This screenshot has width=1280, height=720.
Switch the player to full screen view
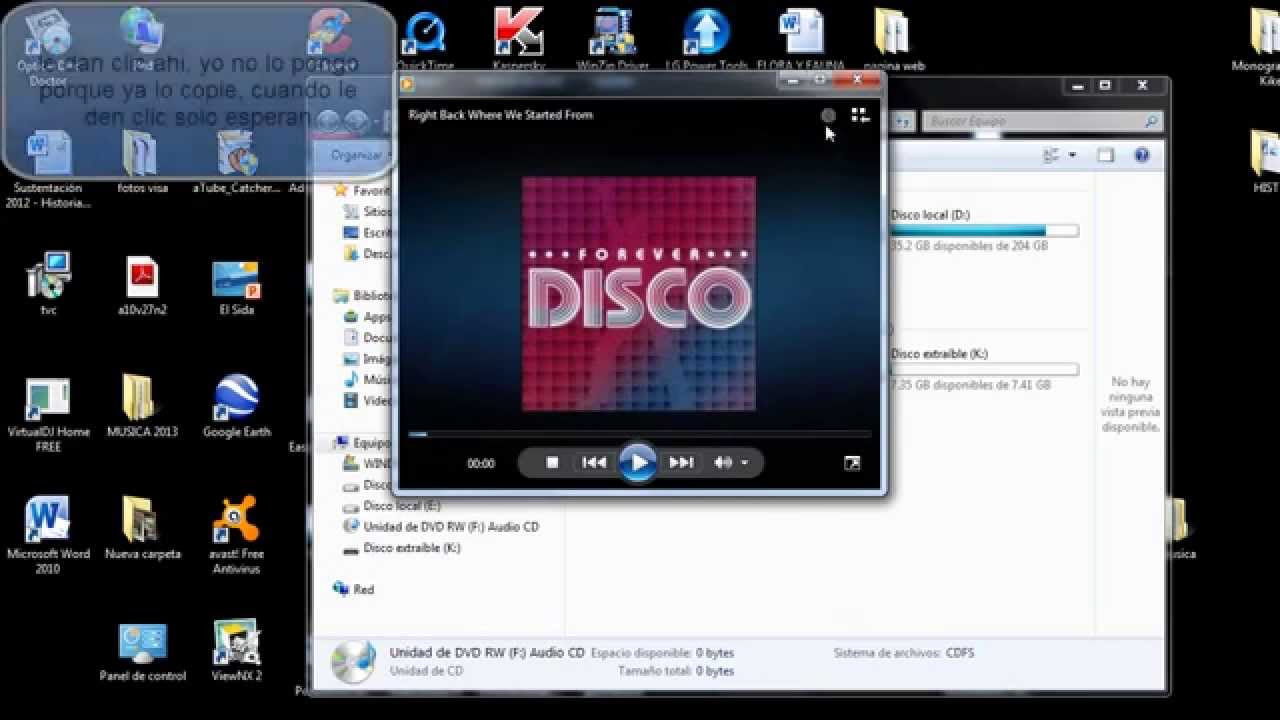coord(852,463)
